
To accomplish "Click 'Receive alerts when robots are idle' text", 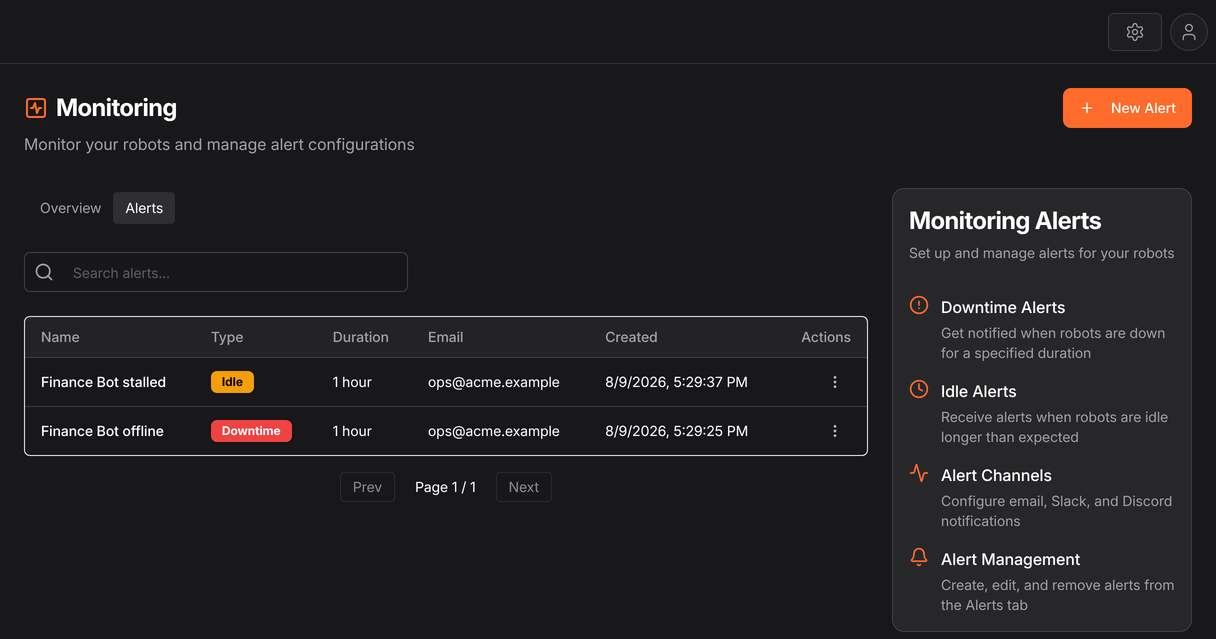I will [x=1054, y=427].
